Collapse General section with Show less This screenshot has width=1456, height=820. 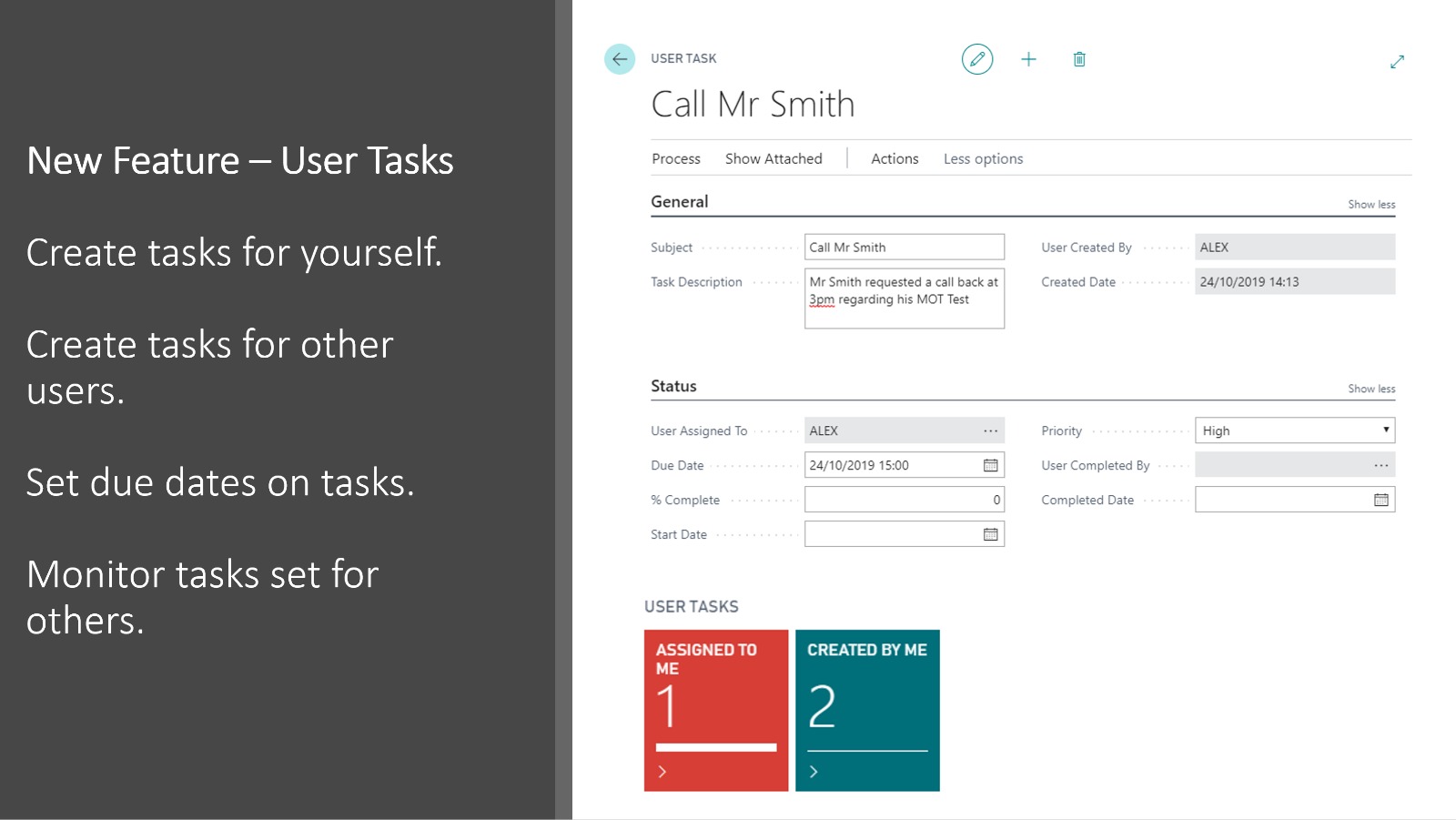[1370, 205]
